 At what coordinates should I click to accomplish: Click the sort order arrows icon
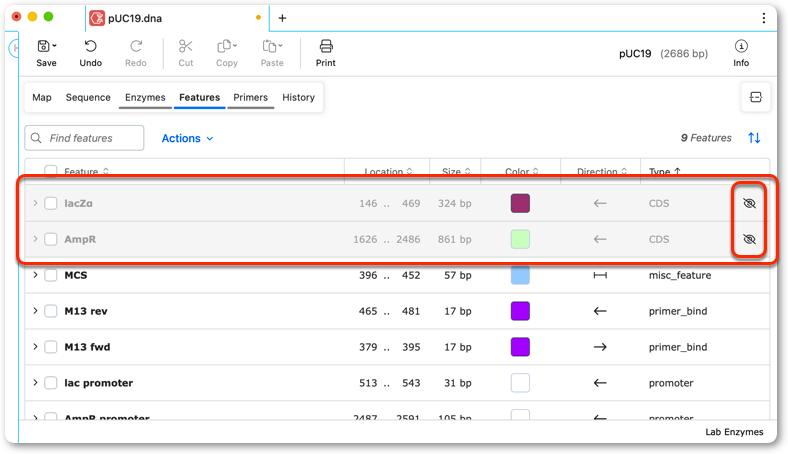click(x=754, y=138)
